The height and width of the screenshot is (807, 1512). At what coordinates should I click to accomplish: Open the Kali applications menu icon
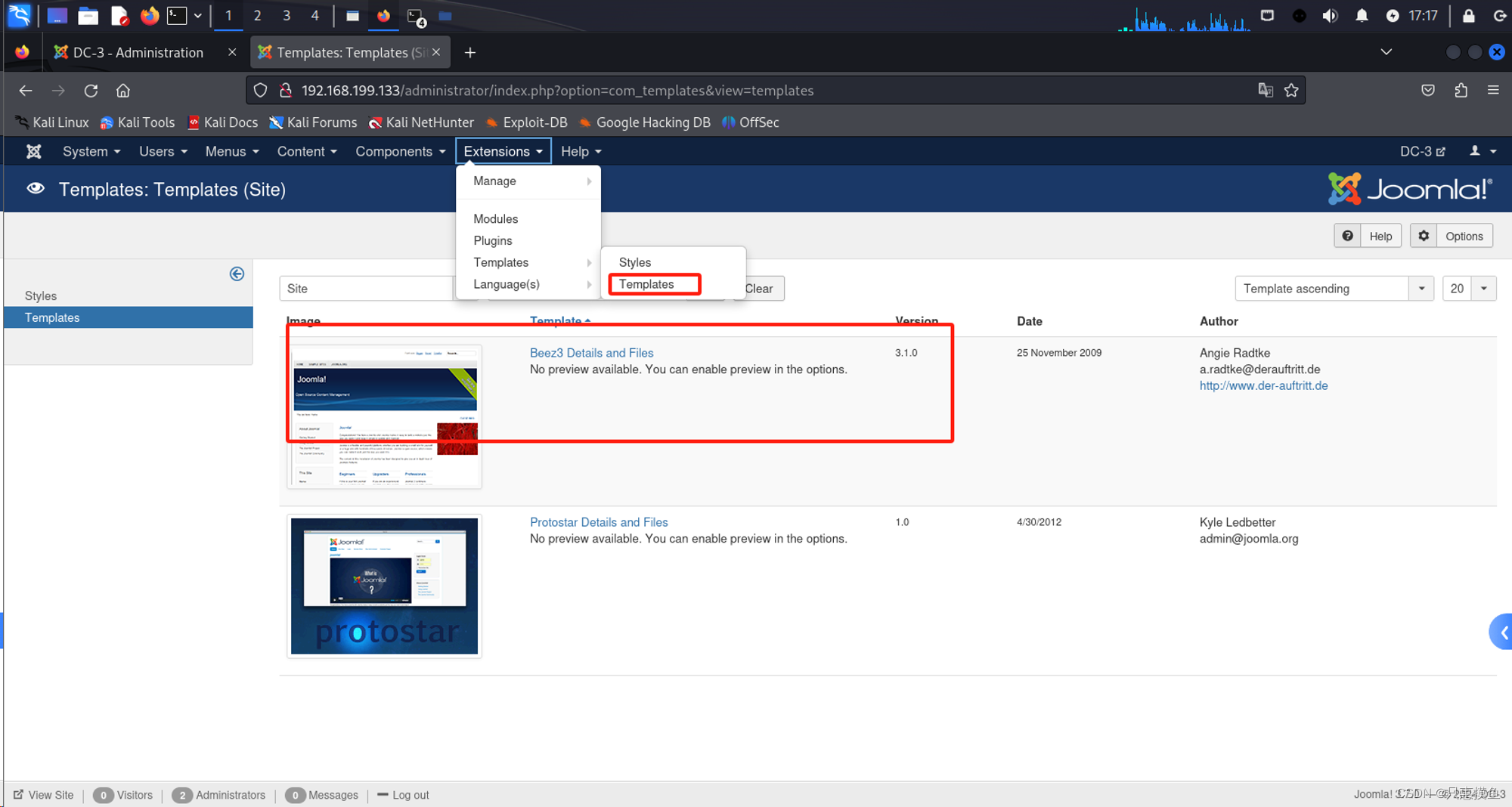(x=19, y=15)
